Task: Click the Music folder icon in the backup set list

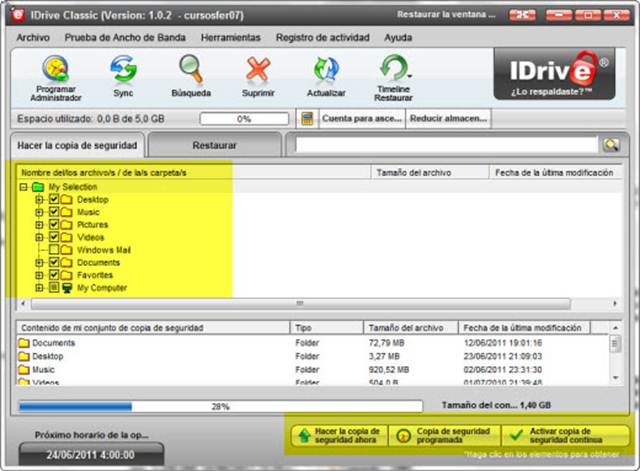Action: (24, 369)
